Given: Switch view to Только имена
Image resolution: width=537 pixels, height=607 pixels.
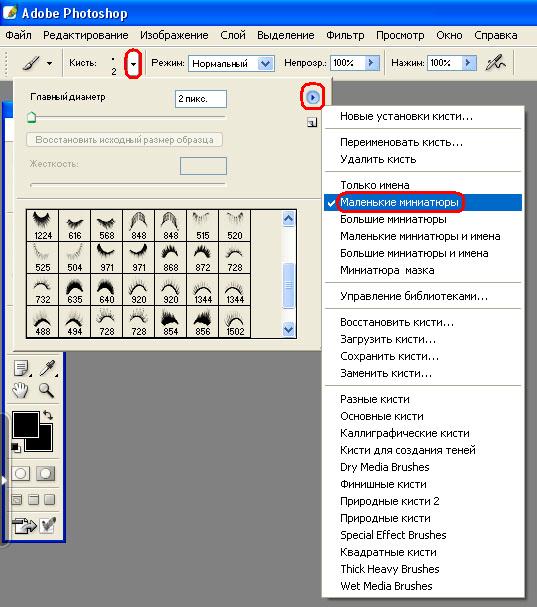Looking at the screenshot, I should [423, 185].
